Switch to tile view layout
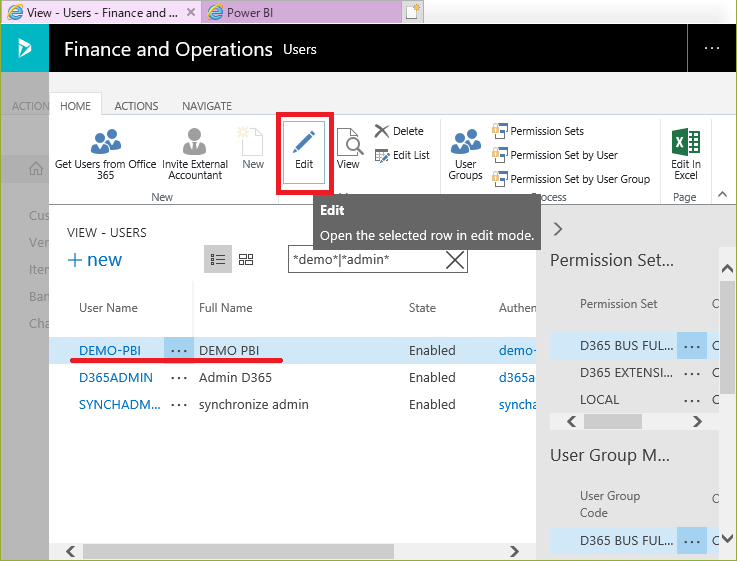The height and width of the screenshot is (561, 737). coord(246,259)
